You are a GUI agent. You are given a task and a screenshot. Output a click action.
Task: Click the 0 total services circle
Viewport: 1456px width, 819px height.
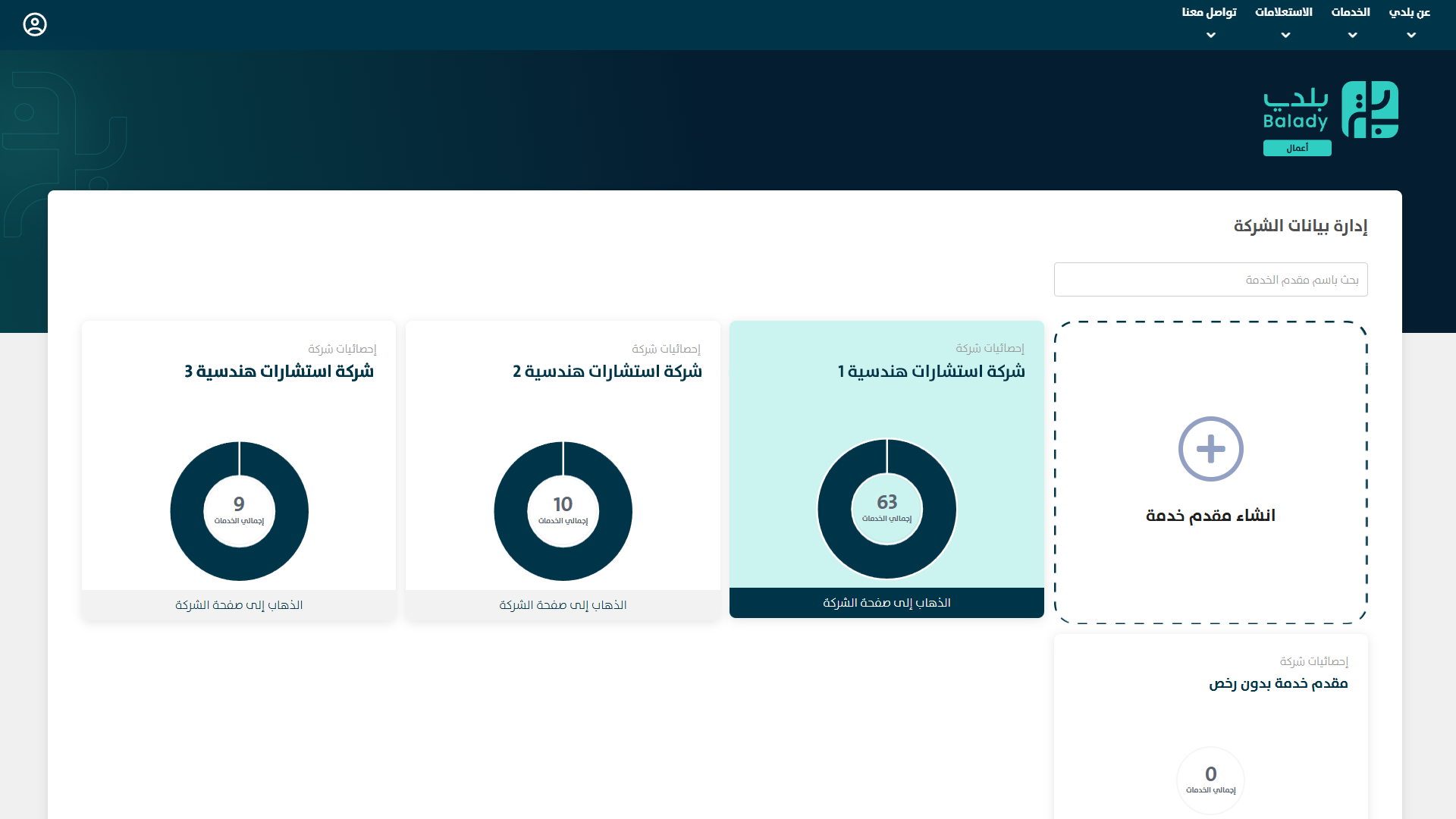click(x=1210, y=780)
